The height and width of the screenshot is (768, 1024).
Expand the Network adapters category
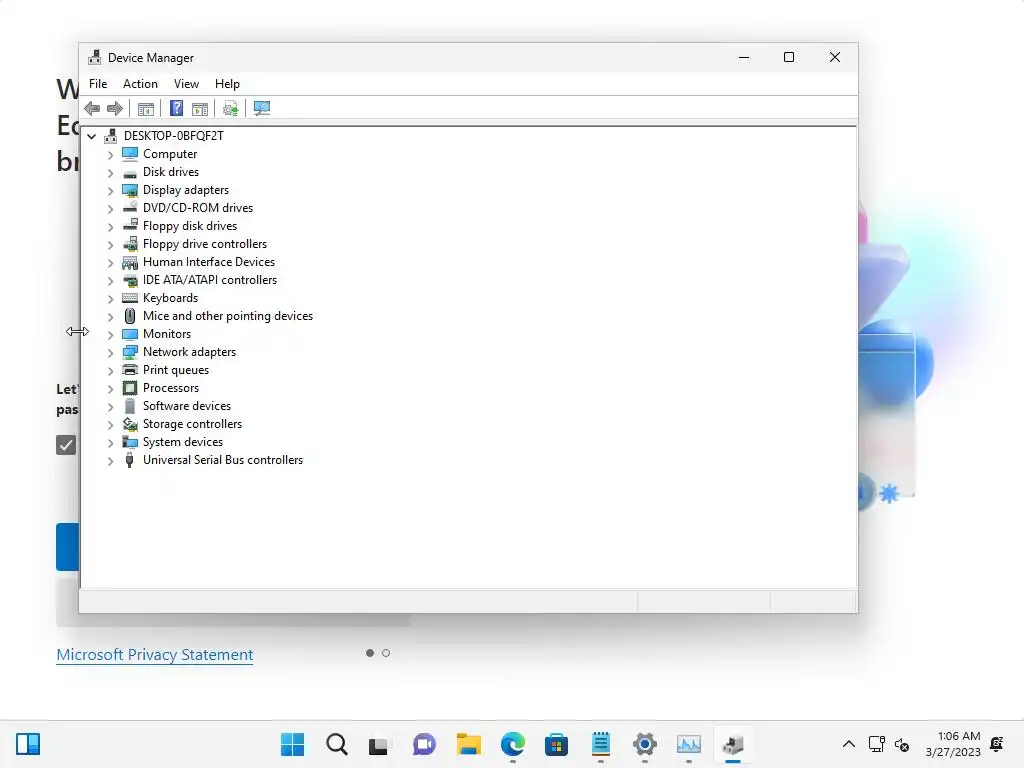pyautogui.click(x=110, y=353)
